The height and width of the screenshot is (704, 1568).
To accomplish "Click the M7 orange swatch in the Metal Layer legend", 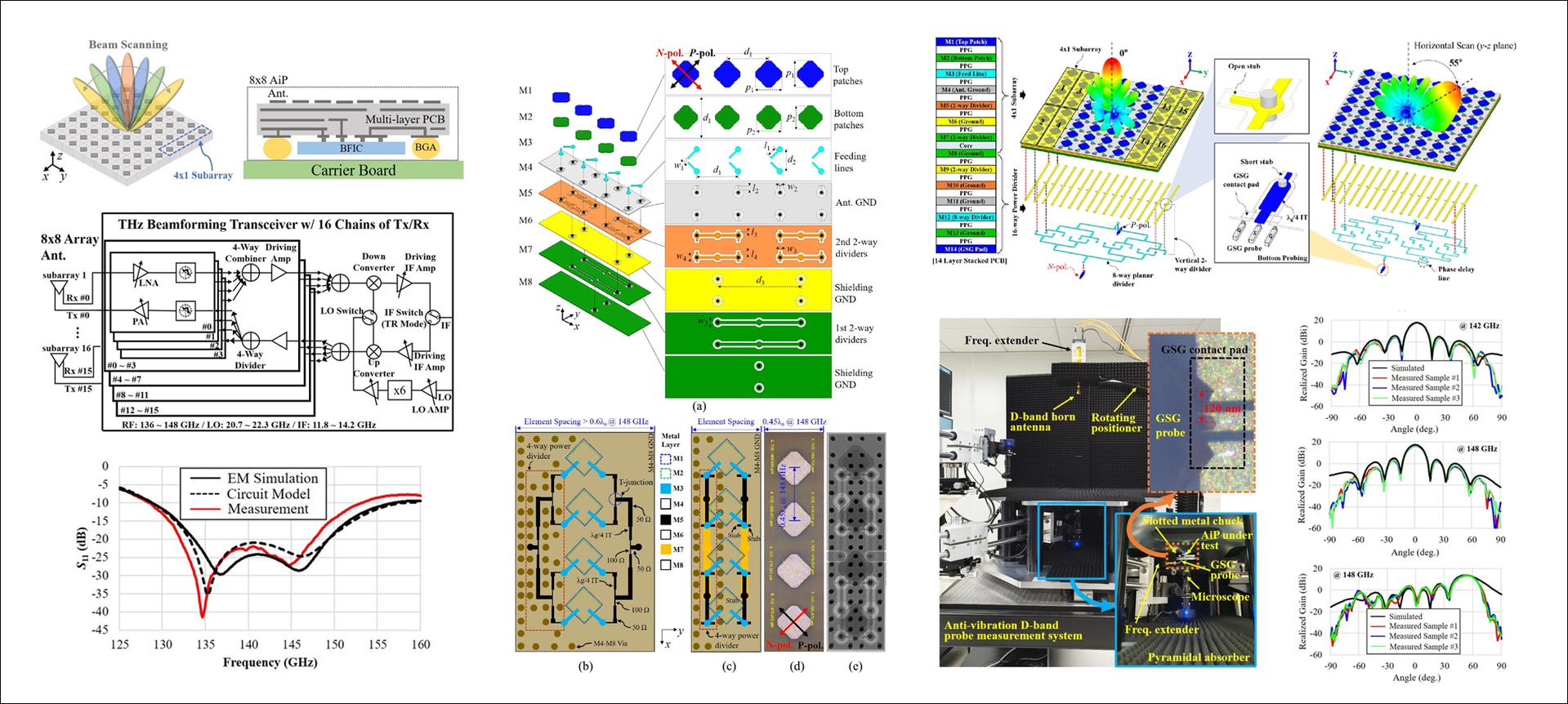I will click(x=666, y=550).
